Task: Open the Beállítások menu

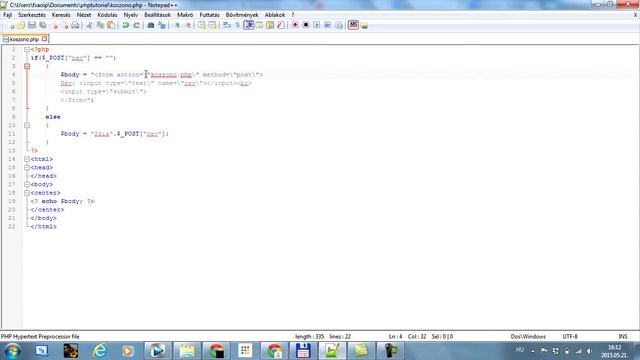Action: tap(158, 15)
